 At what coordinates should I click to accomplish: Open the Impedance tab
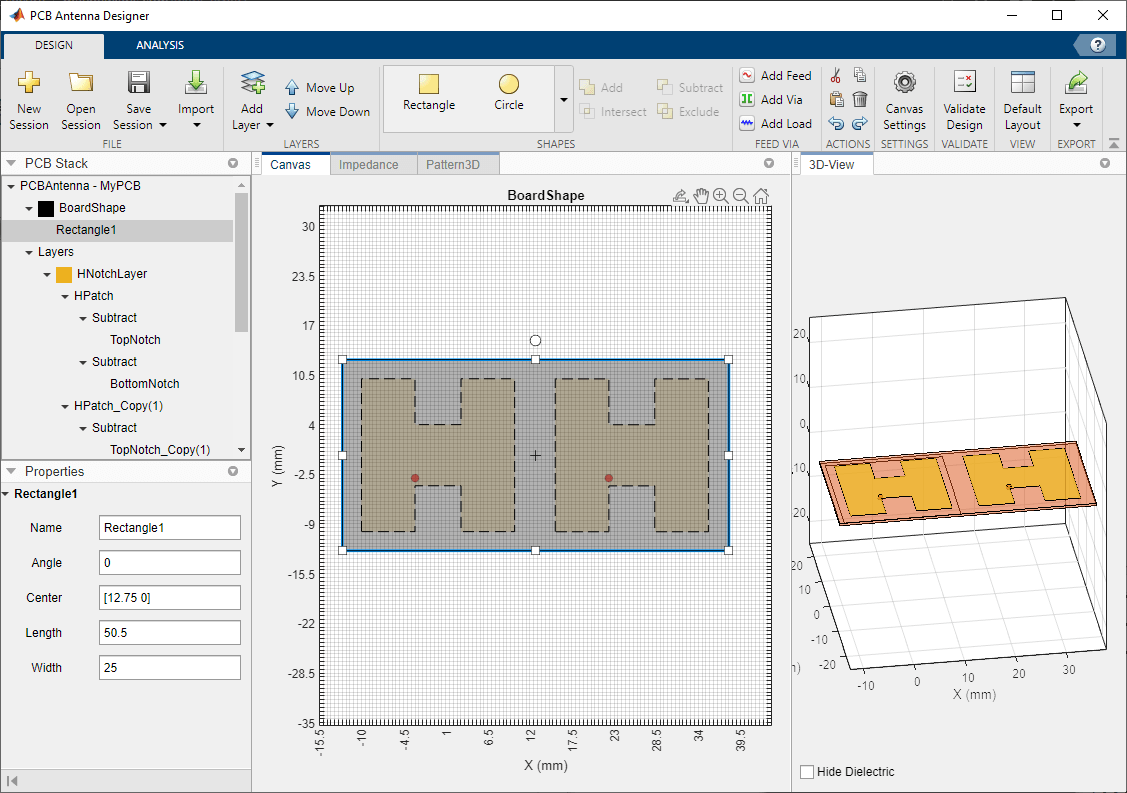[368, 165]
